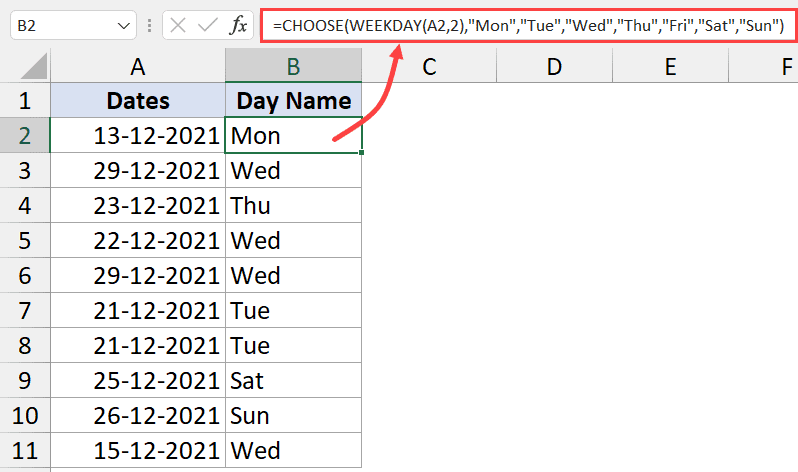The image size is (798, 472).
Task: Open the Name Box dropdown arrow
Action: click(124, 24)
